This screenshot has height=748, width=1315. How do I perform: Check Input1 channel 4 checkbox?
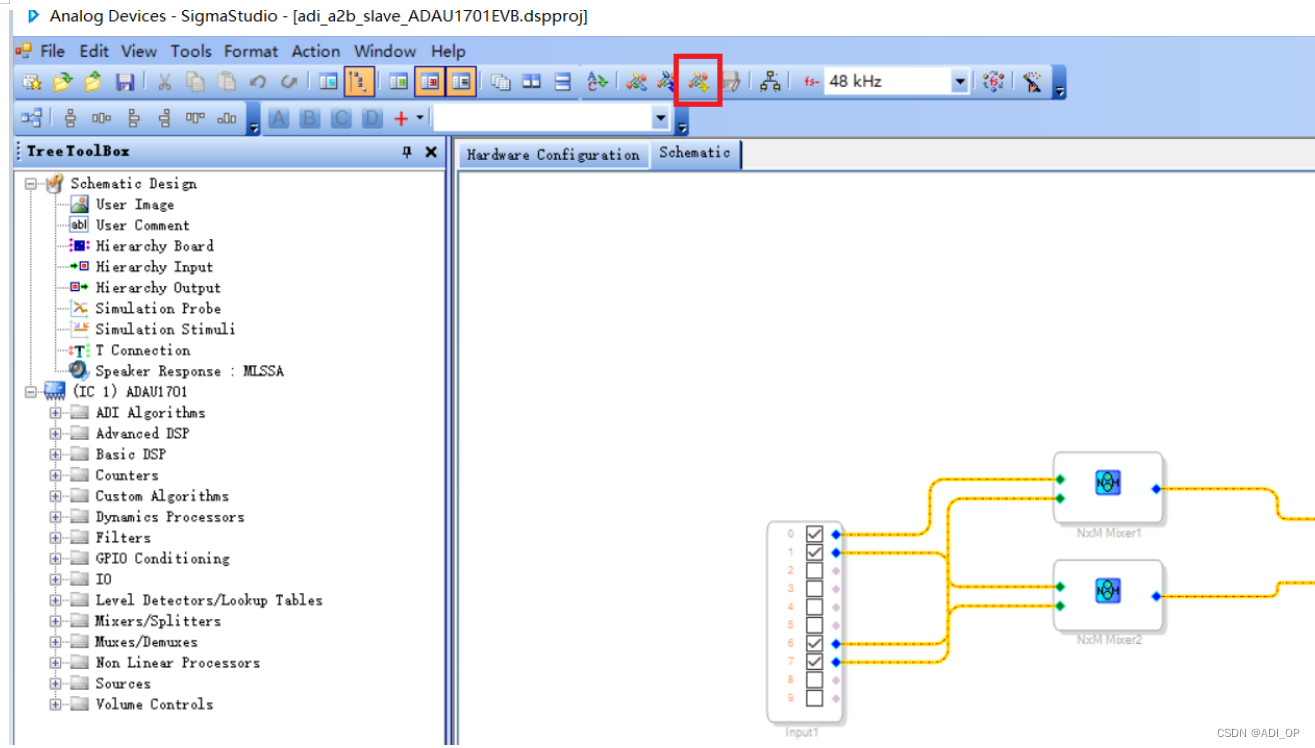814,607
